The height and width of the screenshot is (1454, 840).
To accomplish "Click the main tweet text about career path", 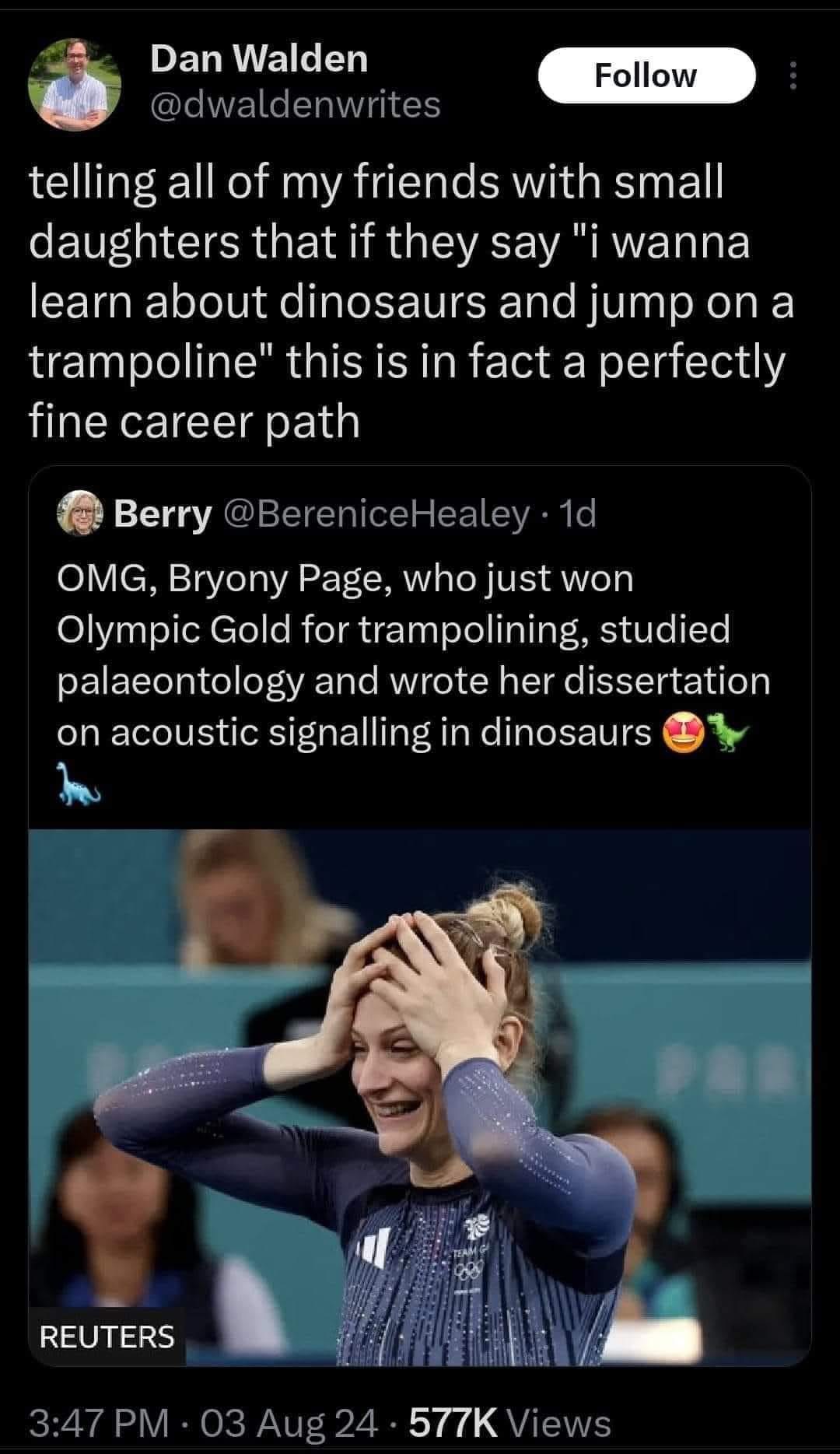I will click(404, 302).
